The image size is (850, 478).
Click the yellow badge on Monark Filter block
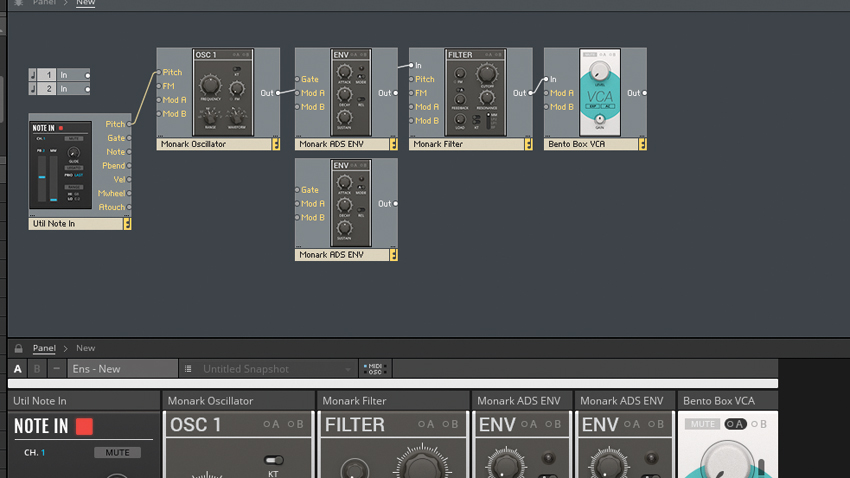(529, 144)
